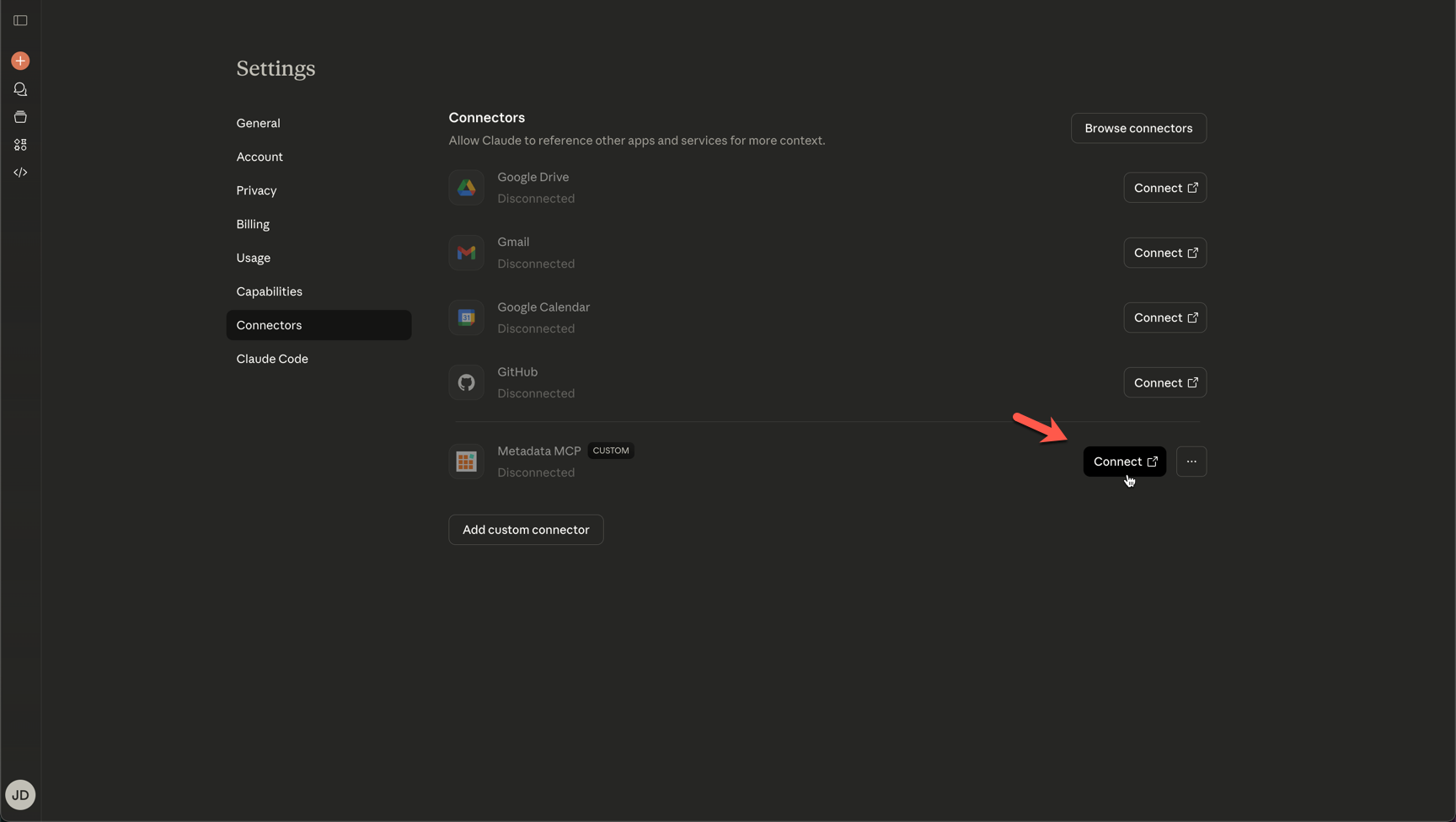Open the projects icon in sidebar
This screenshot has height=822, width=1456.
click(20, 117)
